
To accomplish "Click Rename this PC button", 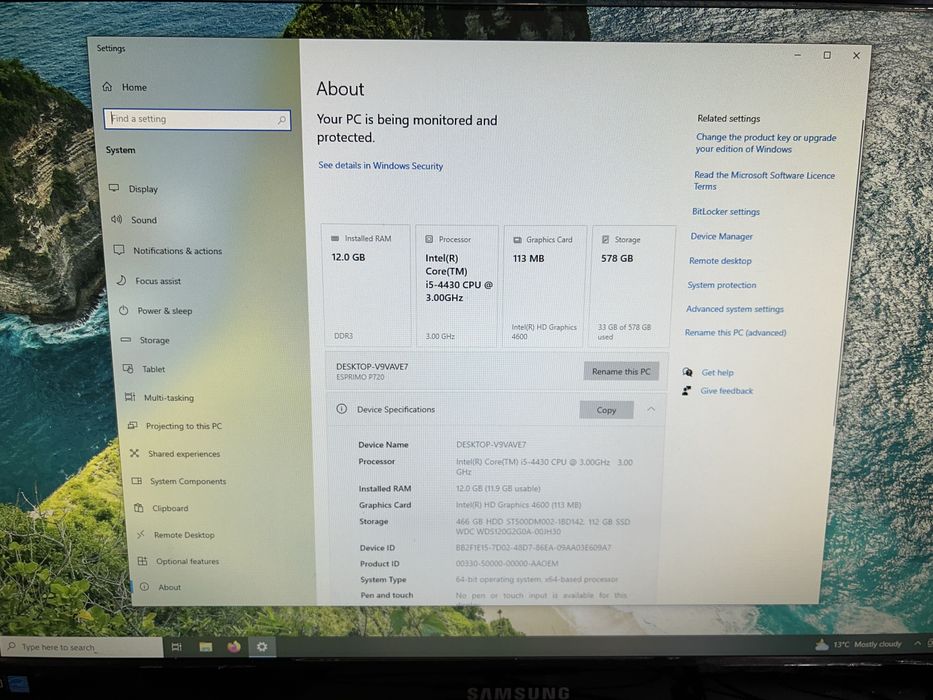I will click(621, 371).
